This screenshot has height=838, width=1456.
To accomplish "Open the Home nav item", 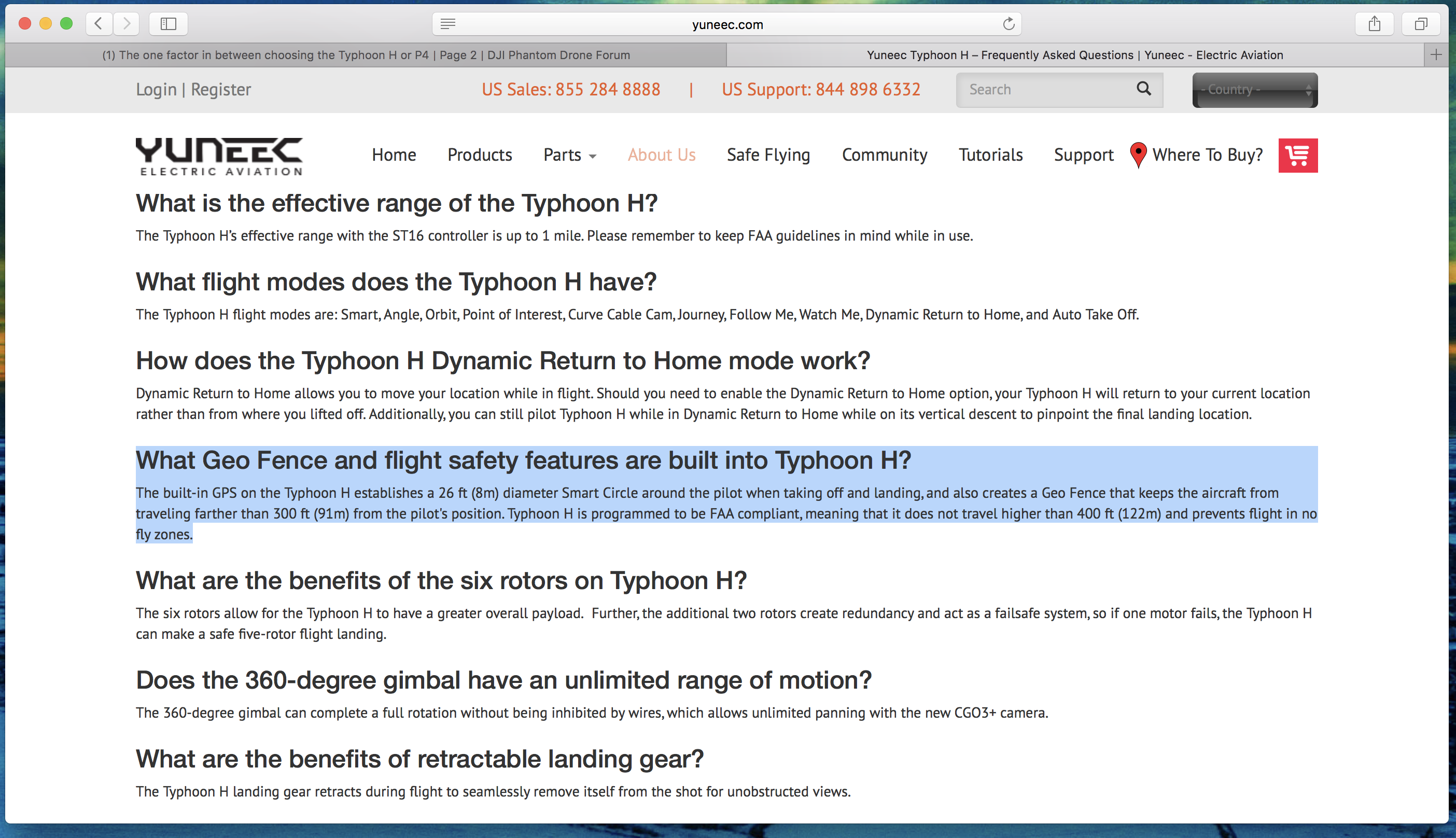I will click(x=394, y=155).
